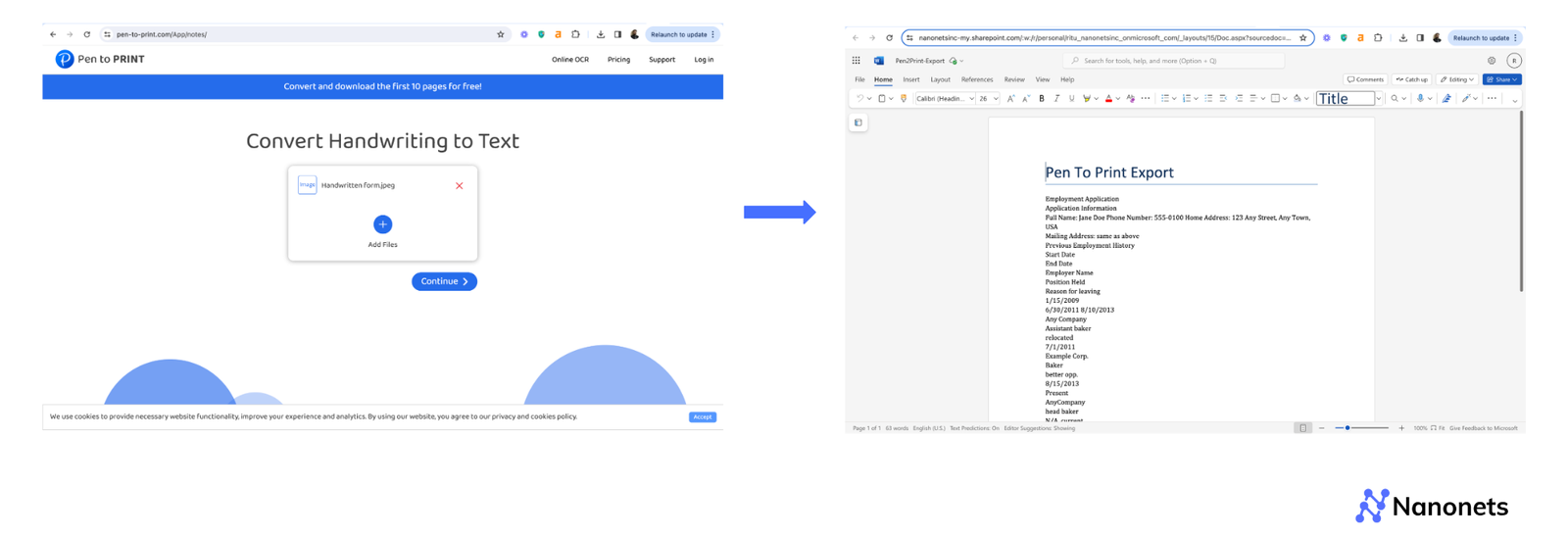
Task: Open navigation pane icon beside the document
Action: [x=858, y=122]
